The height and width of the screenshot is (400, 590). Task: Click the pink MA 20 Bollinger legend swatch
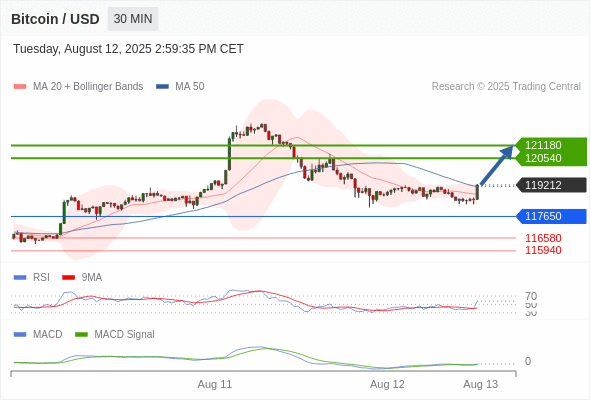[x=20, y=87]
